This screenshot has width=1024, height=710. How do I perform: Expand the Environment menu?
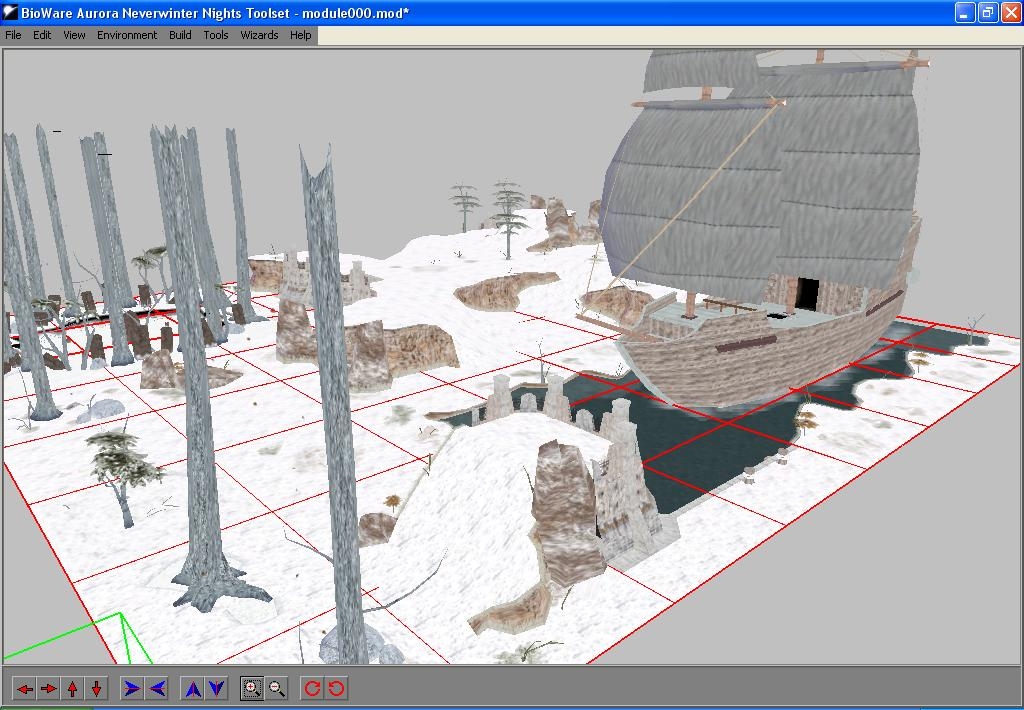coord(127,35)
